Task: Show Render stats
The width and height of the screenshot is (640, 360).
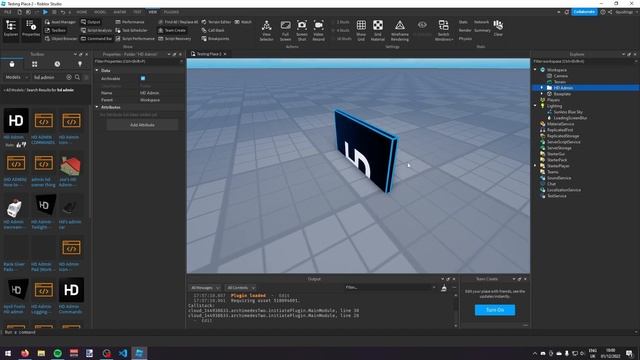Action: pyautogui.click(x=465, y=30)
